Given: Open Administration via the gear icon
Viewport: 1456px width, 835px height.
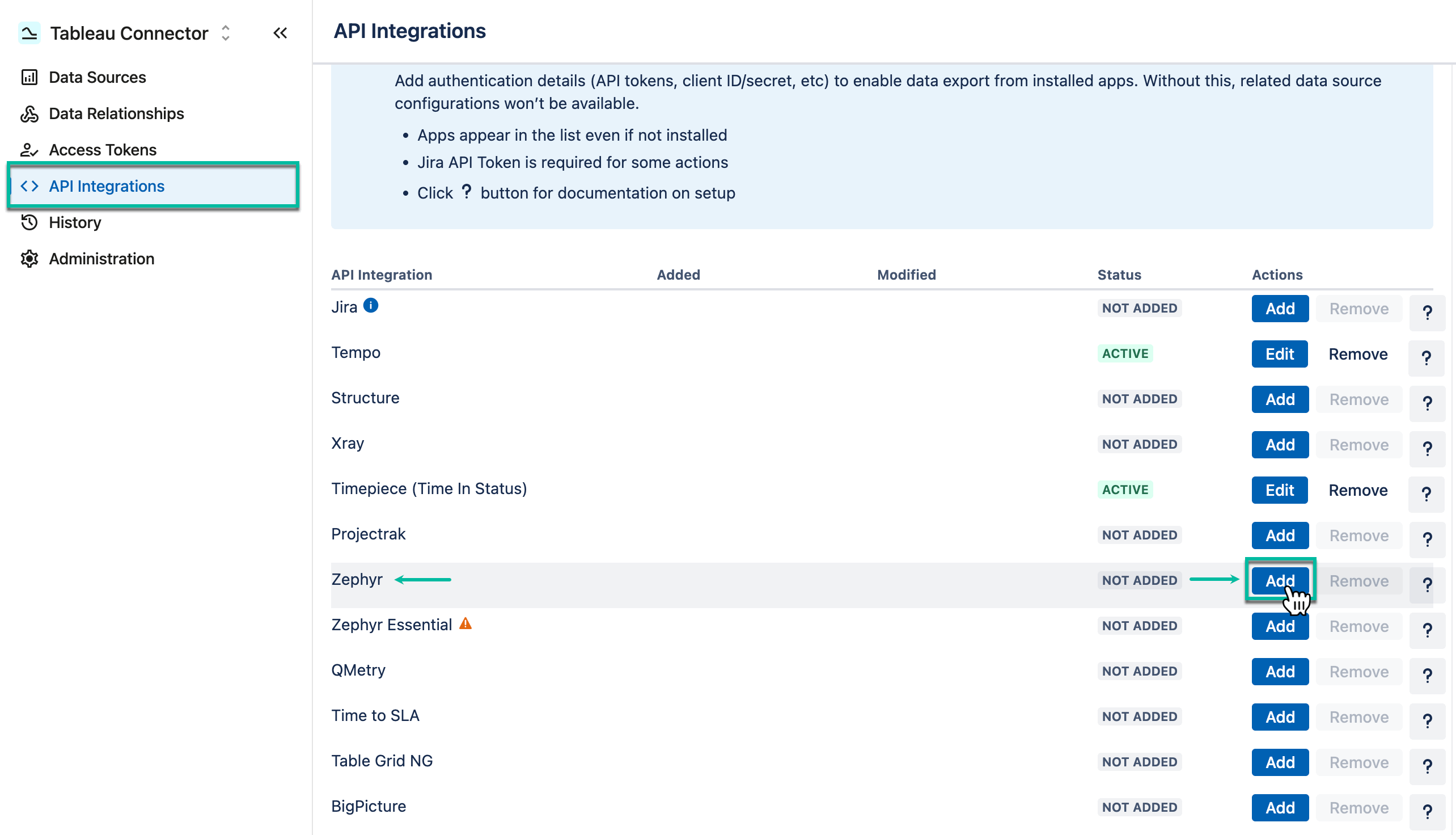Looking at the screenshot, I should pyautogui.click(x=29, y=259).
